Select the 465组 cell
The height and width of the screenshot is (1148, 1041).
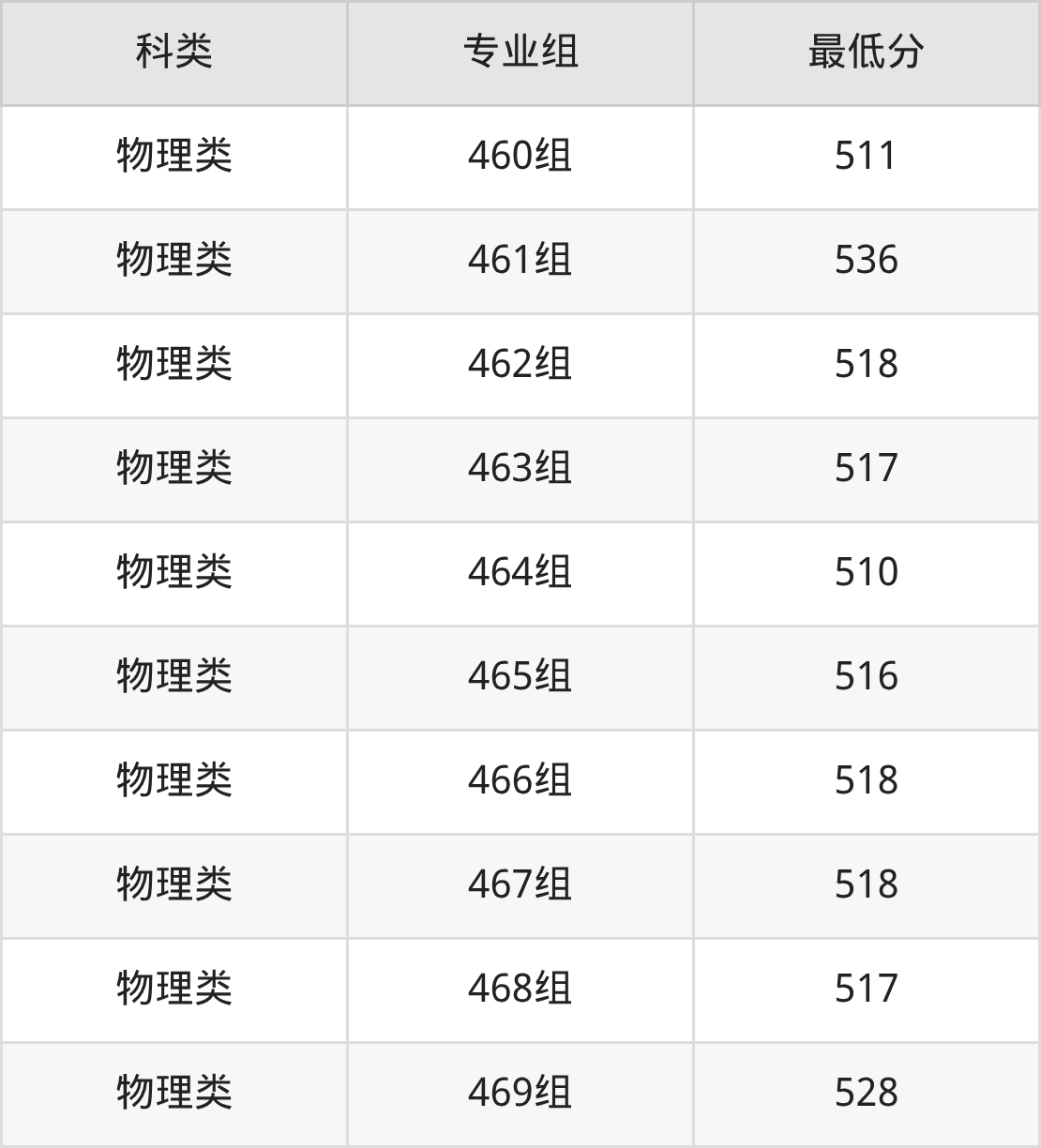click(x=520, y=676)
